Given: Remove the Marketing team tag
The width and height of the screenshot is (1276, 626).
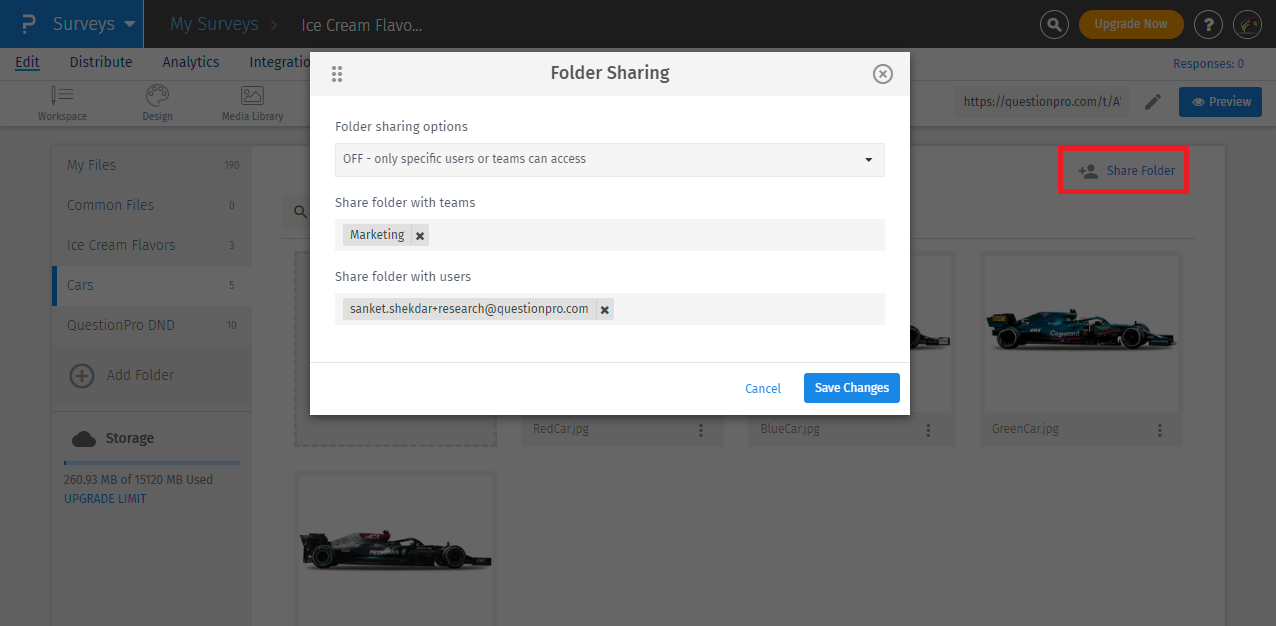Looking at the screenshot, I should [x=419, y=234].
